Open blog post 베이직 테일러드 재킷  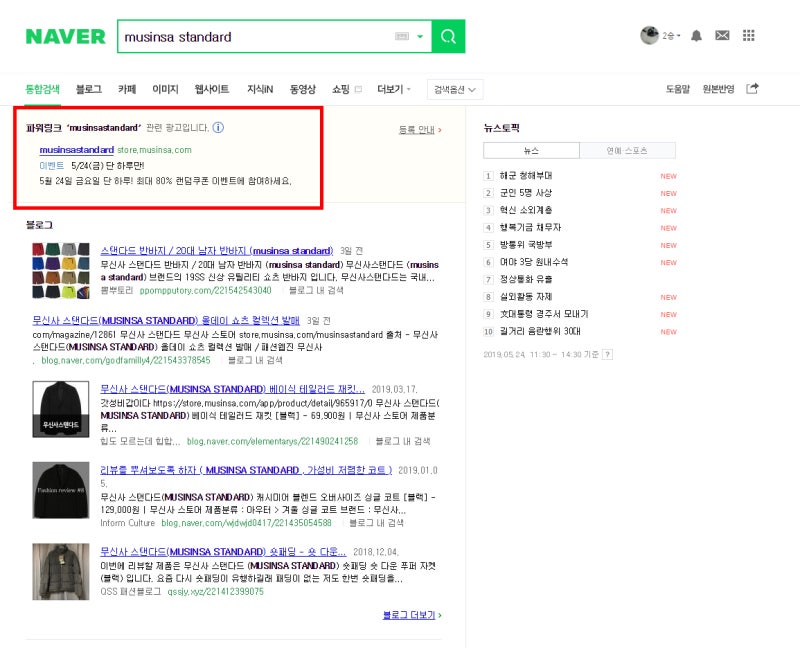tap(233, 389)
